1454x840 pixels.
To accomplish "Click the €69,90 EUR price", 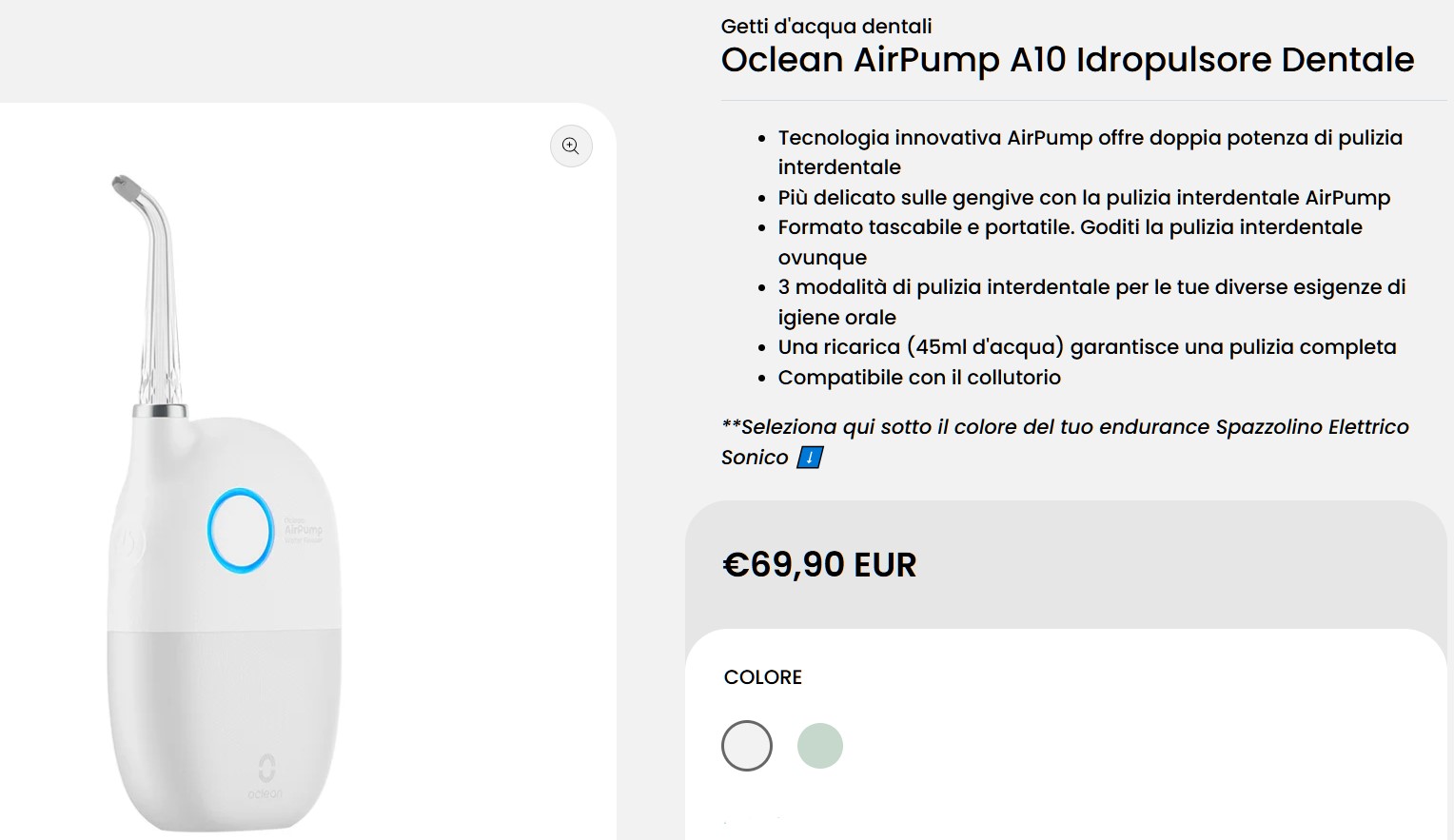I will tap(819, 563).
